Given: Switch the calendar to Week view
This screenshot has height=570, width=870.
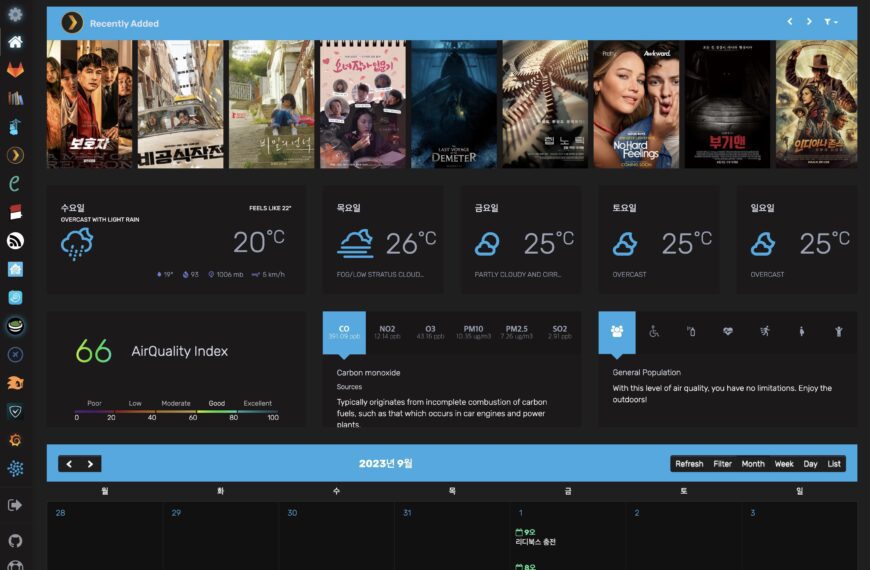Looking at the screenshot, I should [784, 464].
